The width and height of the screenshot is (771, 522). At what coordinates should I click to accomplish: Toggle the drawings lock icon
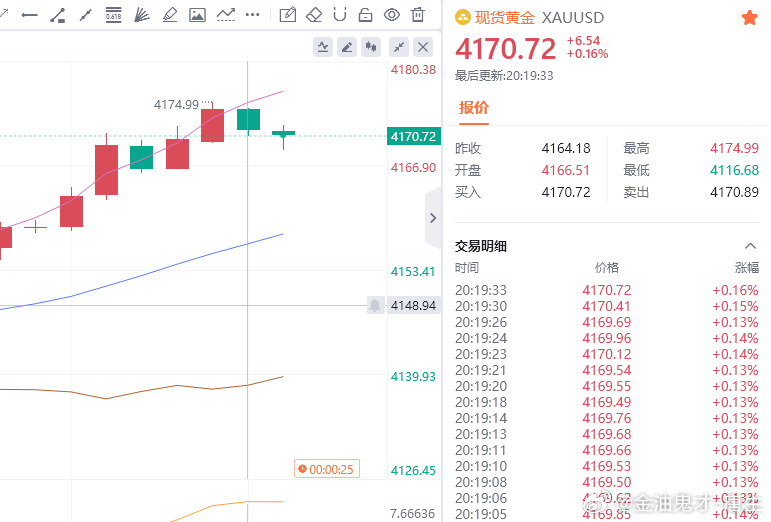pos(365,15)
